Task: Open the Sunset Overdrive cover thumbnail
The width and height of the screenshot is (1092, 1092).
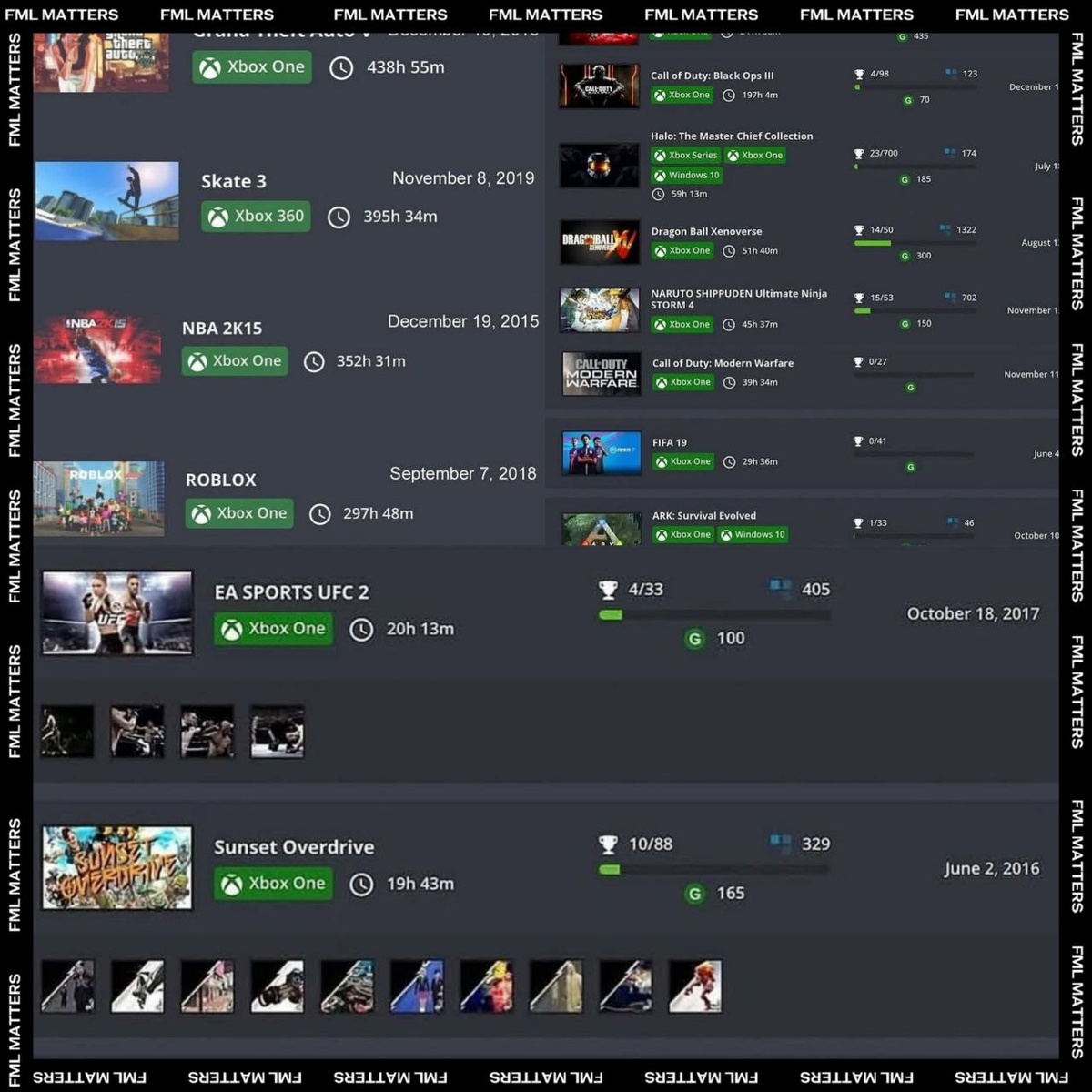Action: (117, 868)
